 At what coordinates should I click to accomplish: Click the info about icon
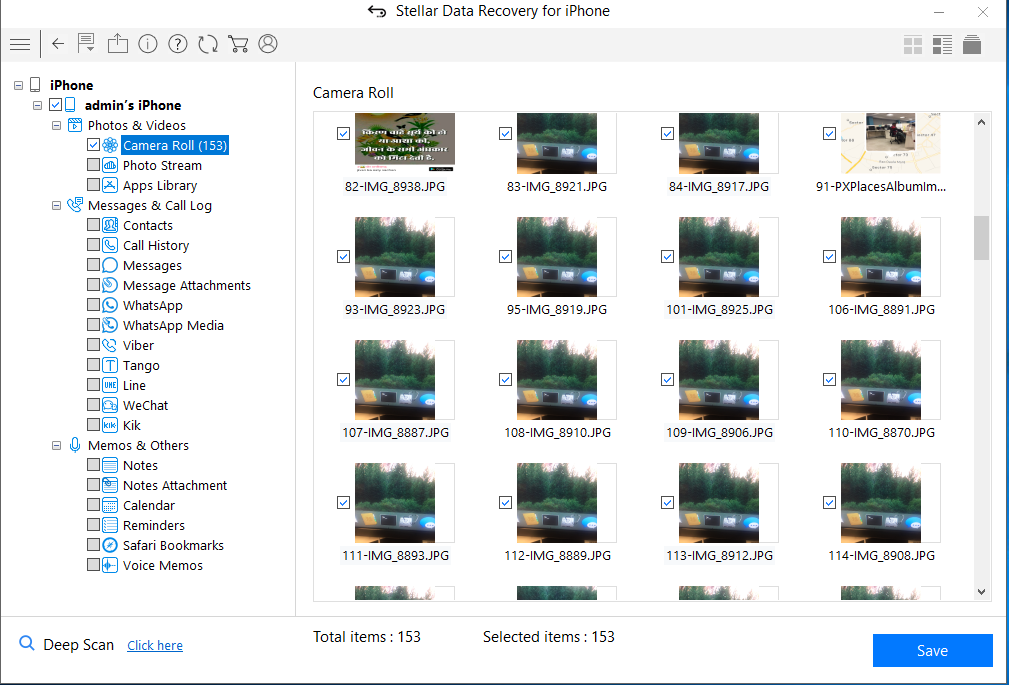[x=148, y=44]
